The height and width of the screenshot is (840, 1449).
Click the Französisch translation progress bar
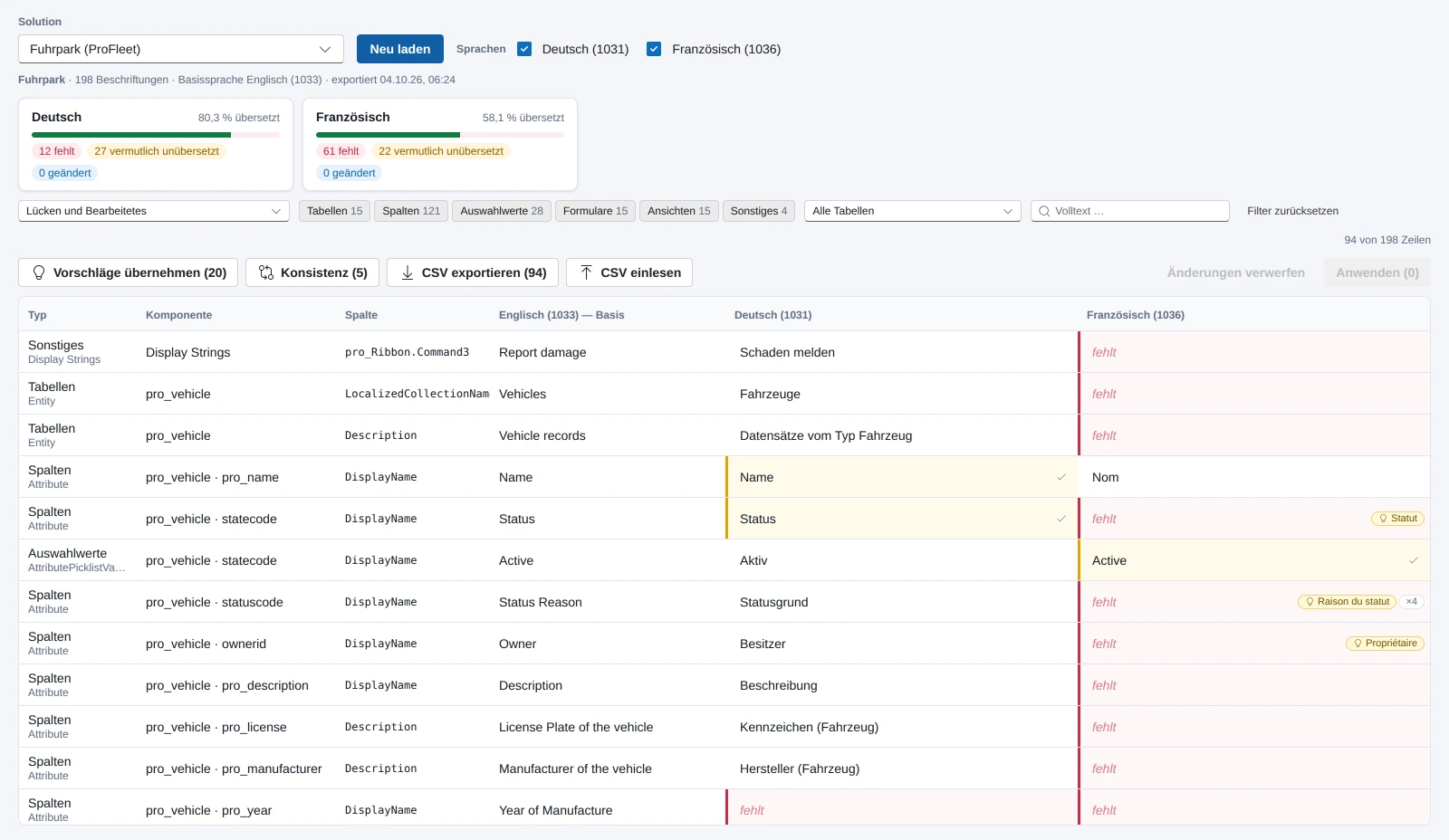click(440, 135)
